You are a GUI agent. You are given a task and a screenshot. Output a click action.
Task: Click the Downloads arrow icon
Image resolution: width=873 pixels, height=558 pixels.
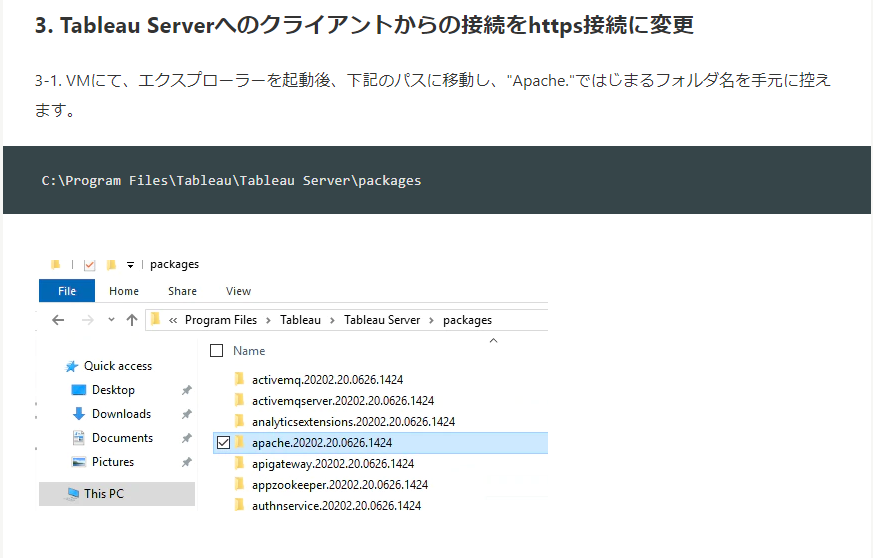pos(79,414)
